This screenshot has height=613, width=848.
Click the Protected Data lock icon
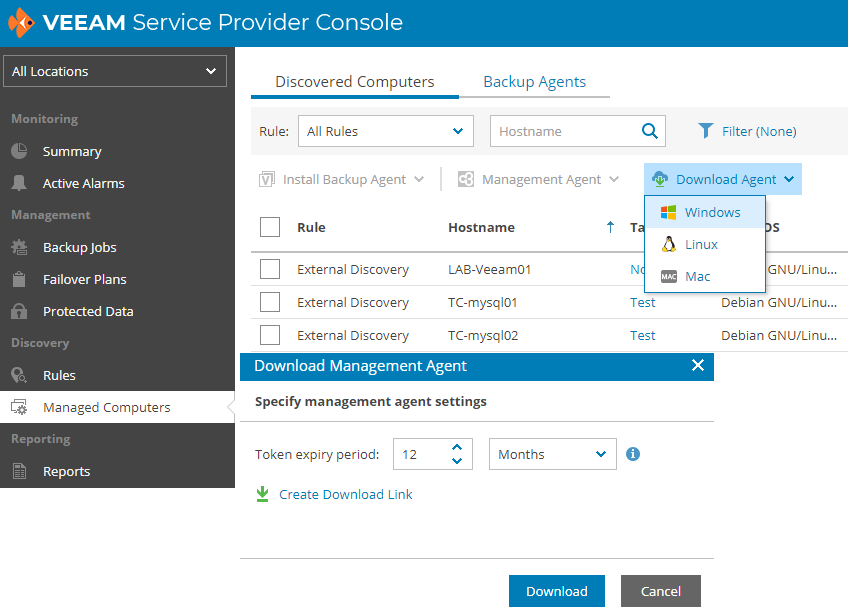tap(19, 311)
